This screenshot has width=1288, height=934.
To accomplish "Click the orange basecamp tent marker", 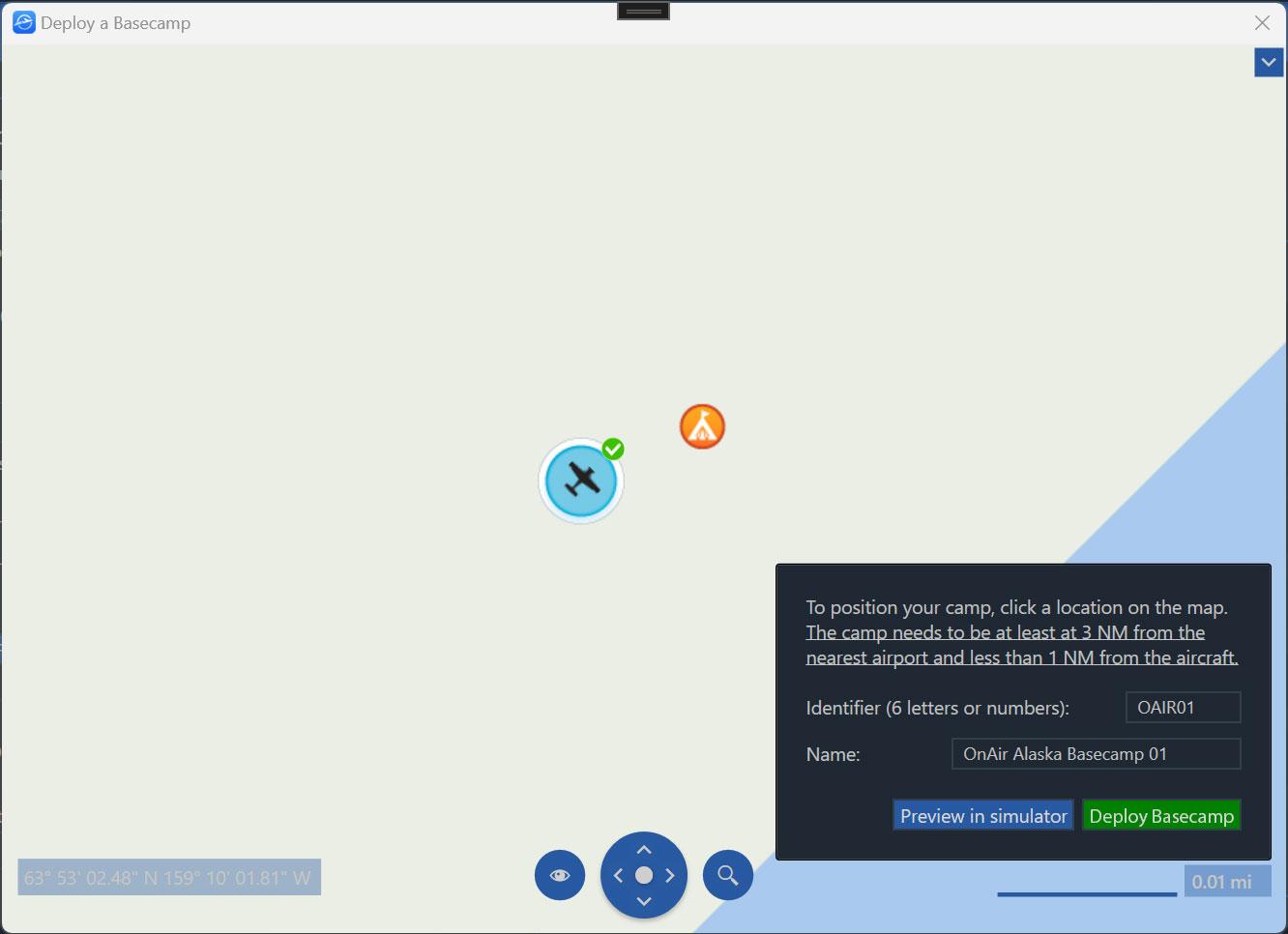I will (702, 426).
